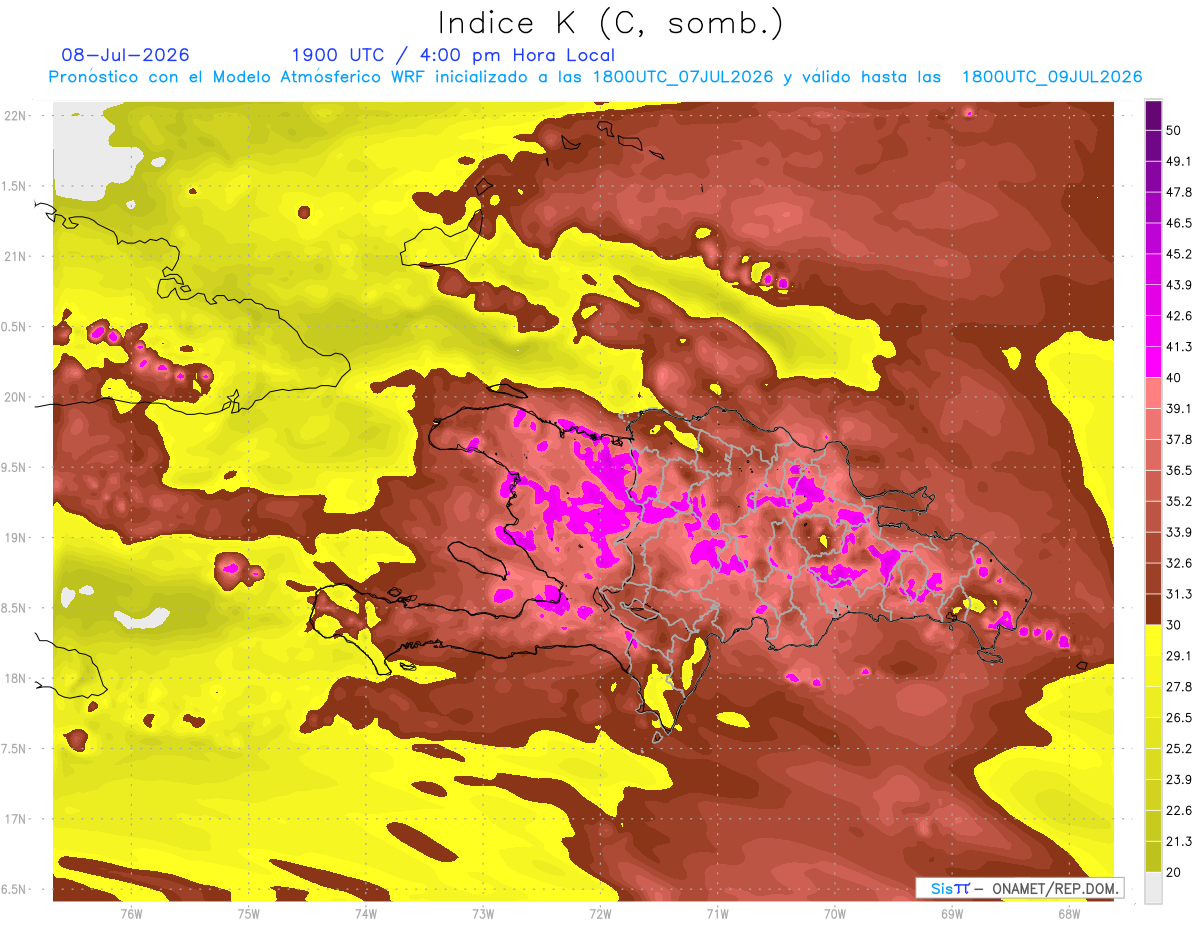Click the "68W" longitude label

point(1069,914)
